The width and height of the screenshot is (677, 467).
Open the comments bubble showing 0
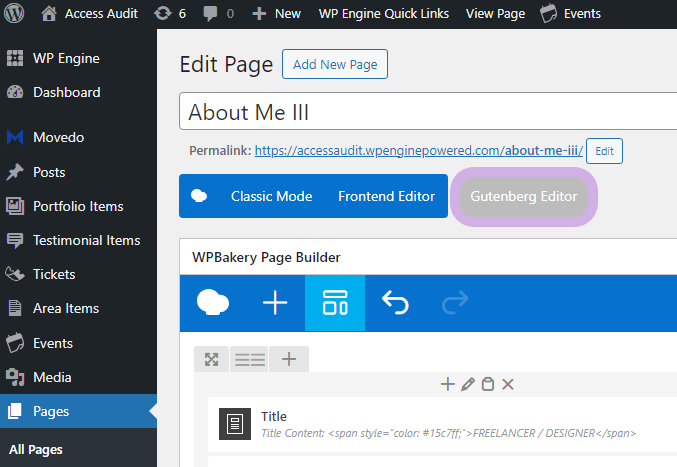pos(218,13)
